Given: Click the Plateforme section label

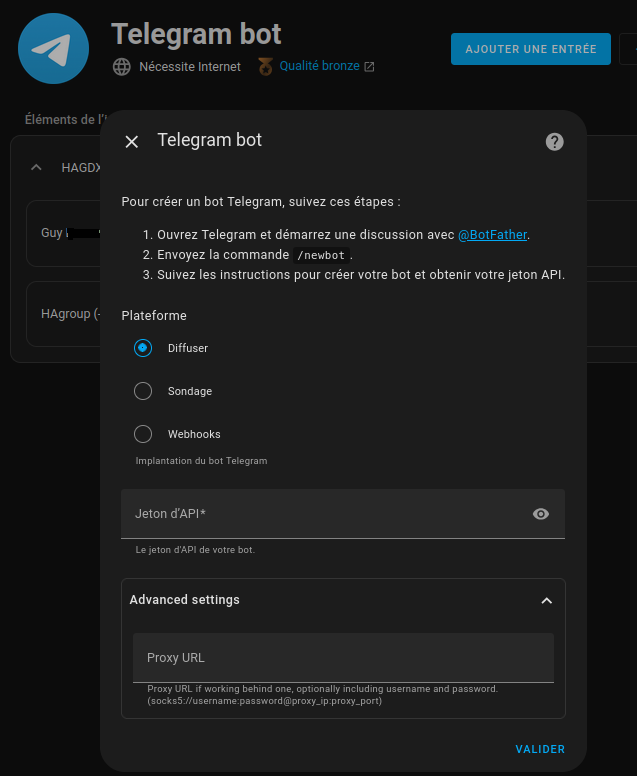Looking at the screenshot, I should tap(154, 316).
